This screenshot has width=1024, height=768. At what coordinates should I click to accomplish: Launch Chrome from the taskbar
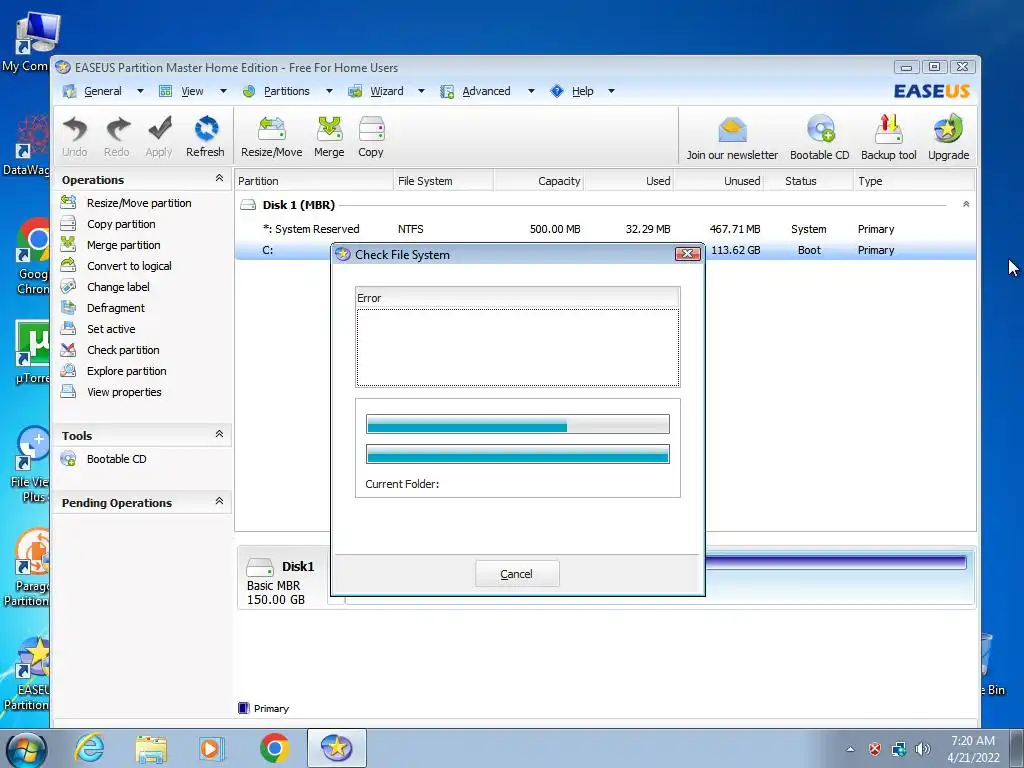coord(274,748)
